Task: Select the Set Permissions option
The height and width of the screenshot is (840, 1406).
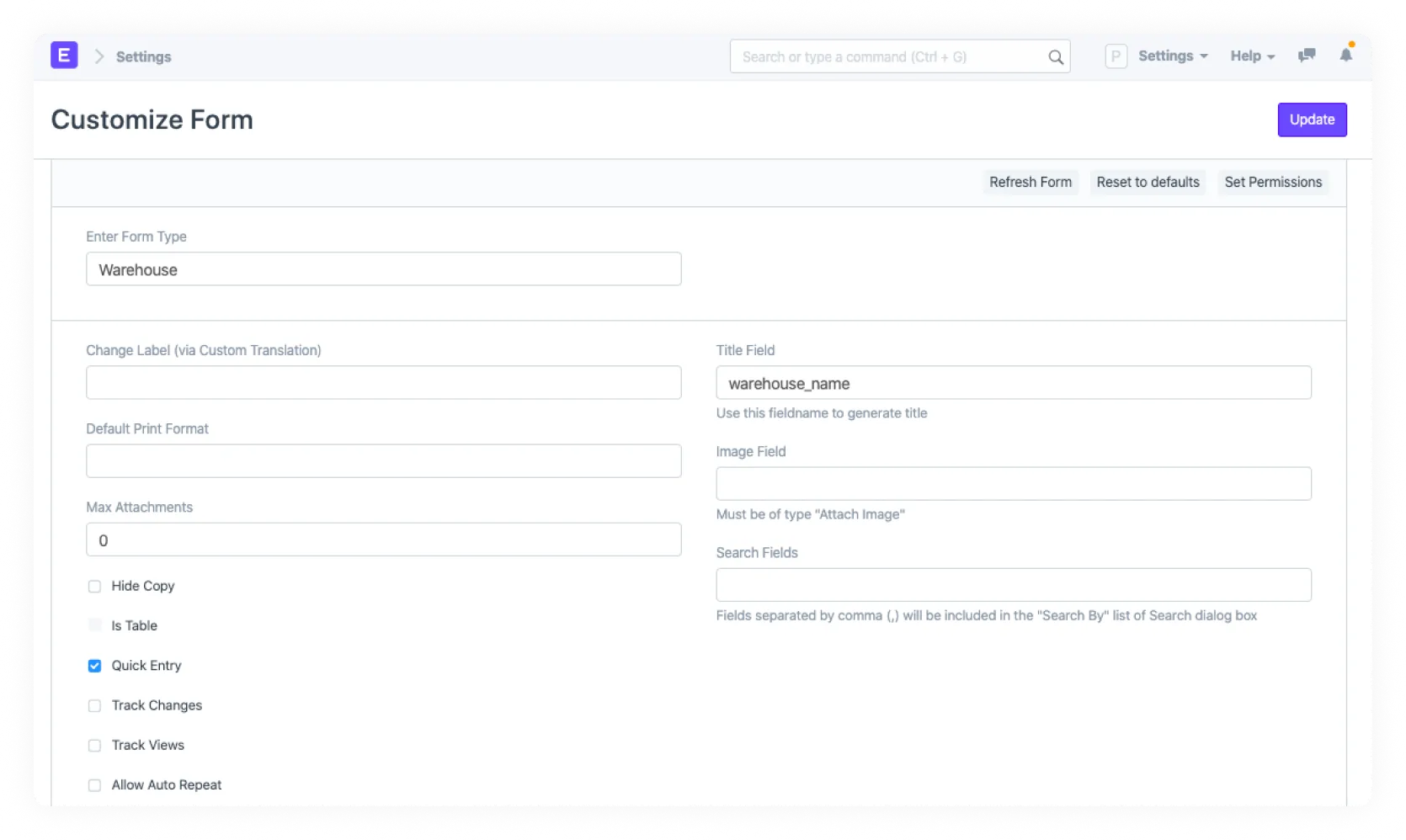Action: pos(1272,183)
